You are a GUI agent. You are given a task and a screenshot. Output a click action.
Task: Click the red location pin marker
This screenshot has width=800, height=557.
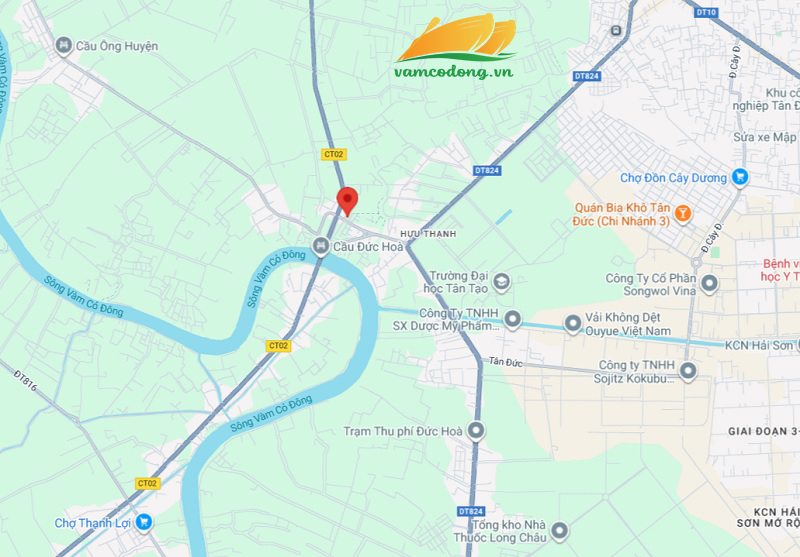tap(347, 201)
